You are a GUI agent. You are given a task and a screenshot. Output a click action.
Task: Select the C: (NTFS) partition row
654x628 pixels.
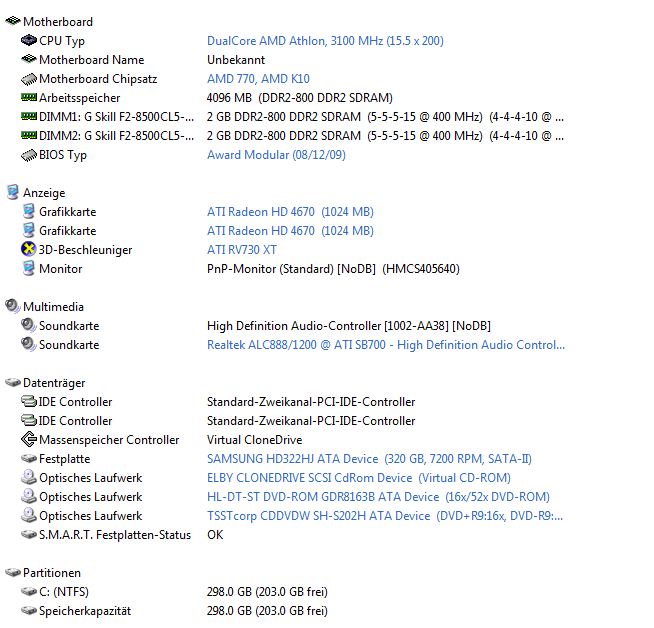click(174, 592)
